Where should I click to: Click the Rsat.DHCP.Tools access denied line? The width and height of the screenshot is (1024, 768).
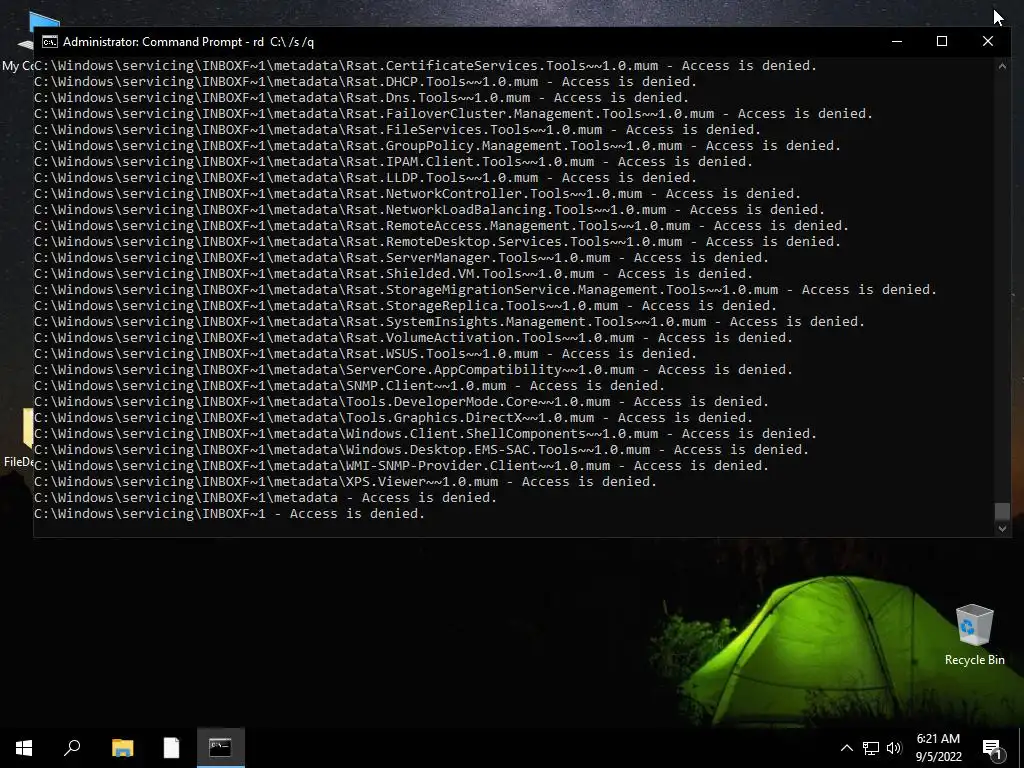pyautogui.click(x=366, y=82)
